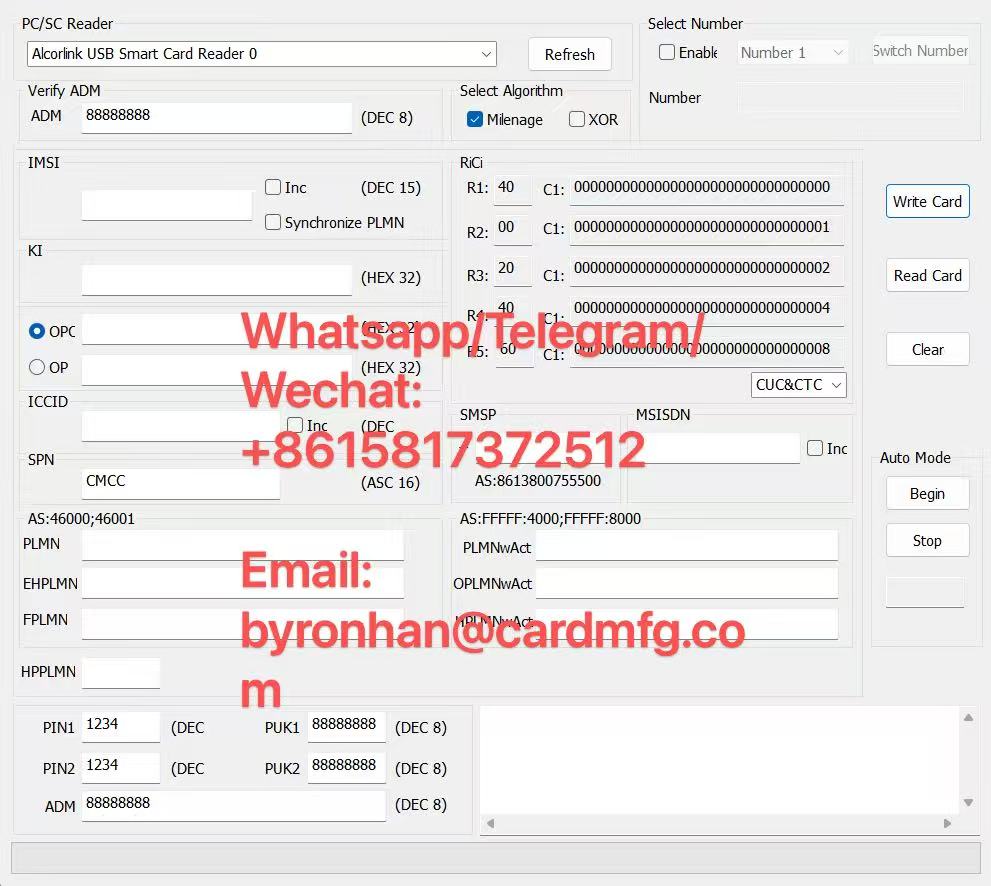
Task: Tick the IMSI Inc checkbox
Action: click(x=273, y=187)
